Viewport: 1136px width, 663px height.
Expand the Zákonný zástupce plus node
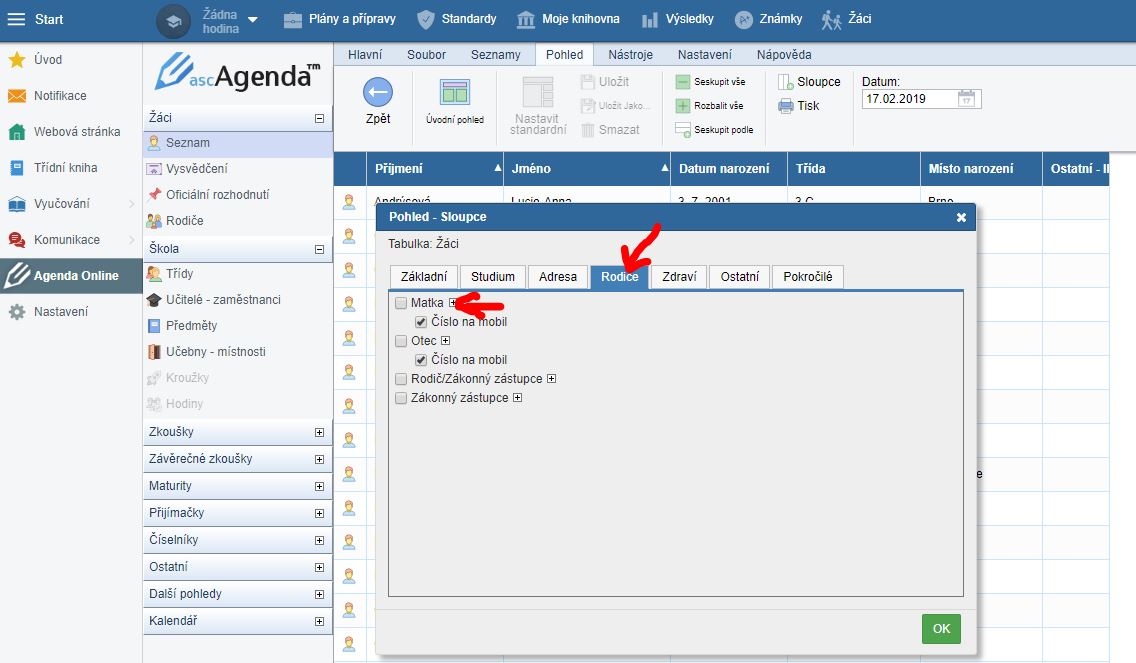point(518,398)
